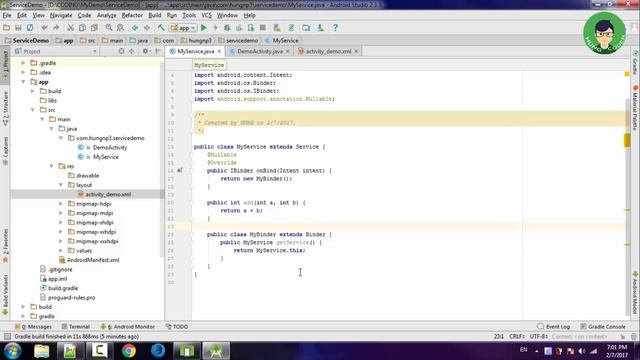Image resolution: width=640 pixels, height=360 pixels.
Task: Open the TODO tool window
Action: pyautogui.click(x=177, y=327)
